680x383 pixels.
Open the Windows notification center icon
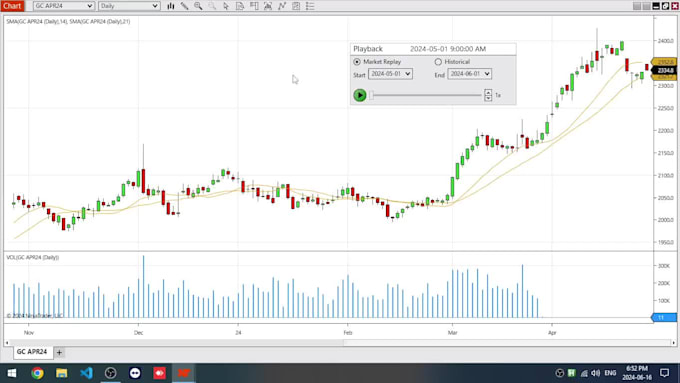click(x=664, y=373)
